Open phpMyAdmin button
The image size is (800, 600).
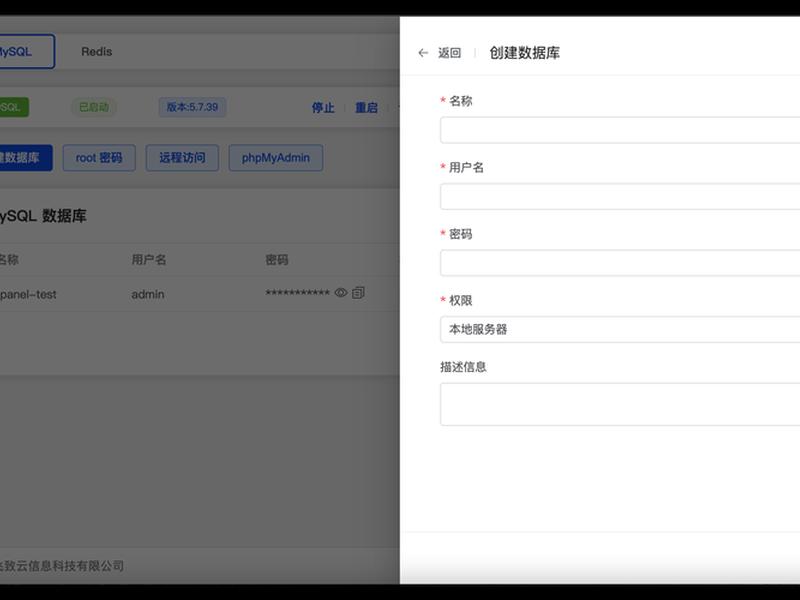tap(276, 158)
